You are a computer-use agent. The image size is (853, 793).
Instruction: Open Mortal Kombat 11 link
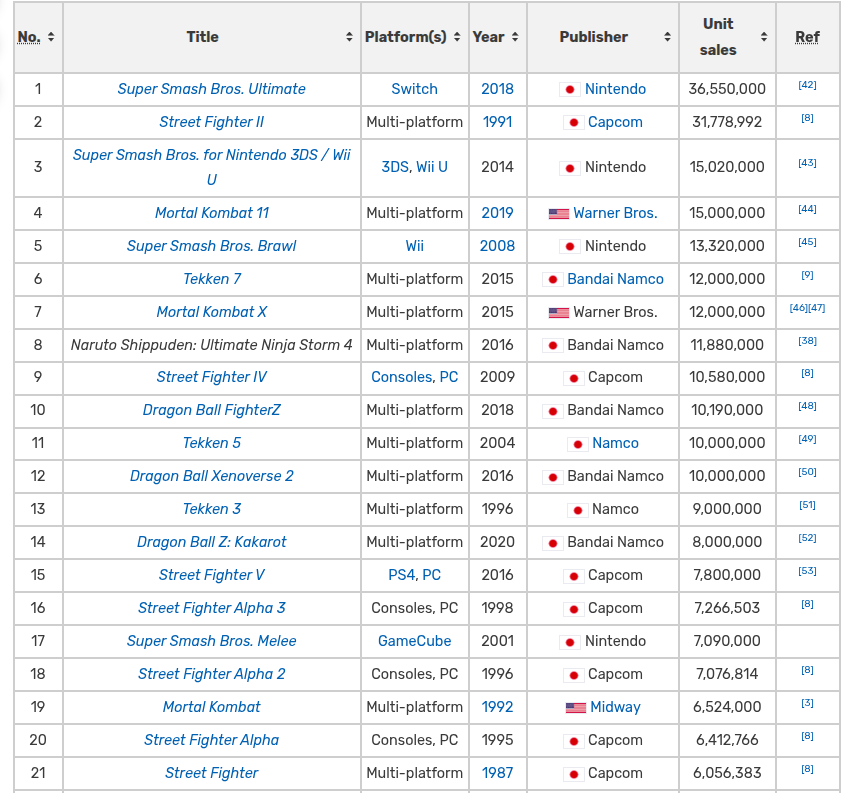[212, 213]
